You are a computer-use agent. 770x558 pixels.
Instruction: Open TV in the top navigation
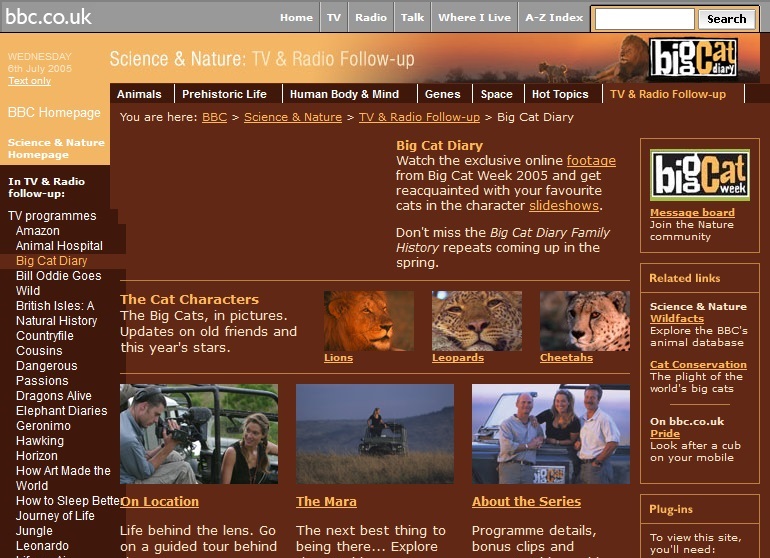tap(334, 17)
